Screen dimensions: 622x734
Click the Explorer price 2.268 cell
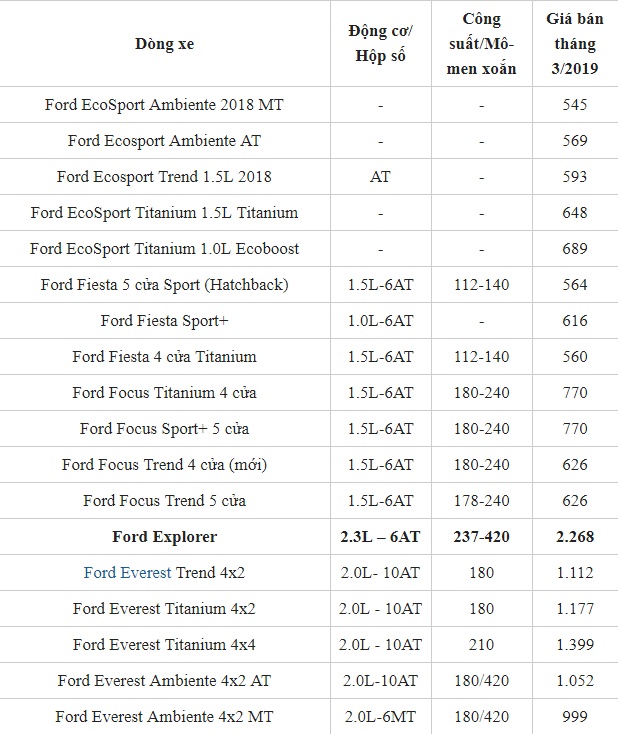(x=575, y=537)
